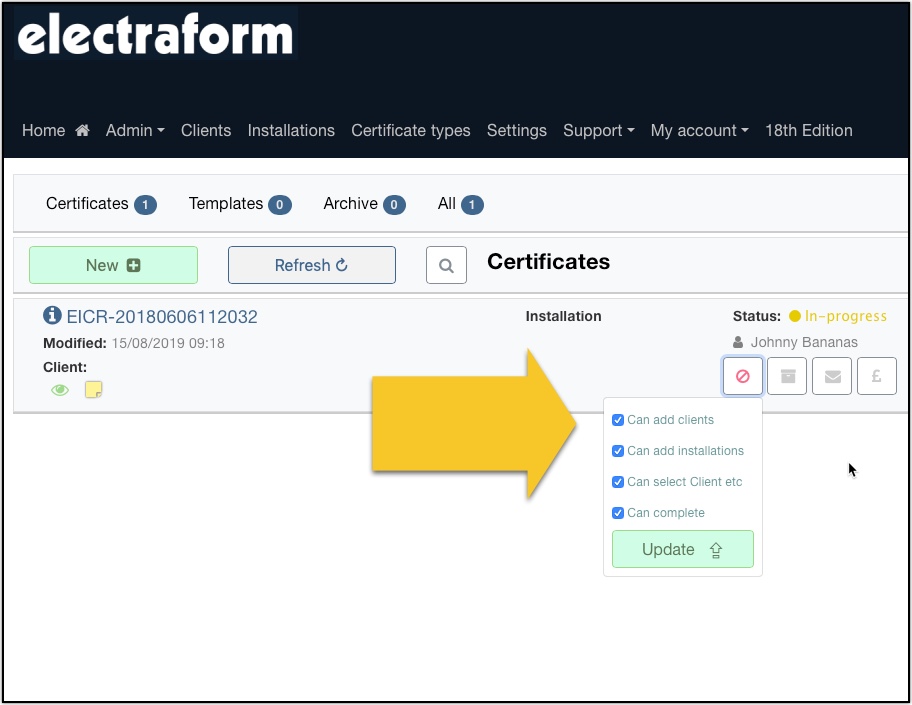The height and width of the screenshot is (705, 912).
Task: Click the person icon beside Johnny Bananas
Action: click(738, 342)
